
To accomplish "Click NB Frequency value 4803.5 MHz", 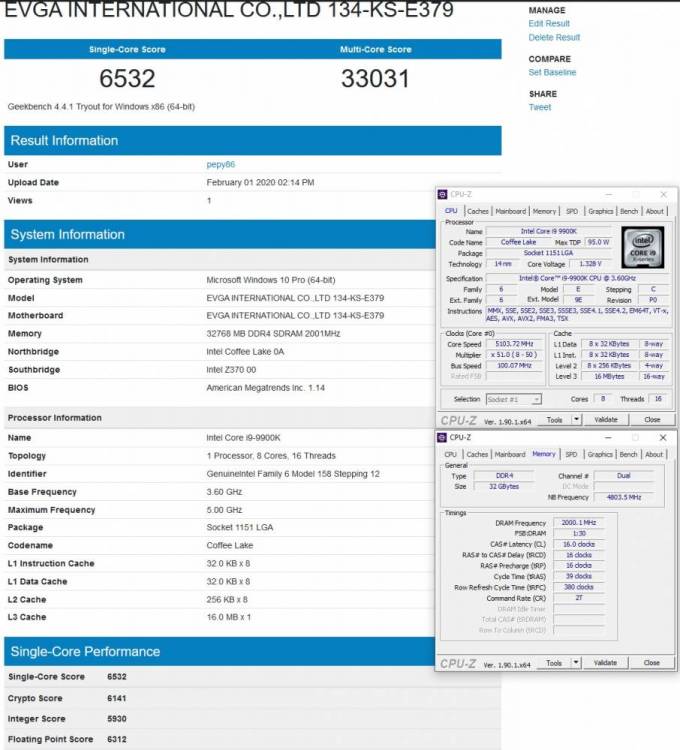I will pyautogui.click(x=624, y=497).
